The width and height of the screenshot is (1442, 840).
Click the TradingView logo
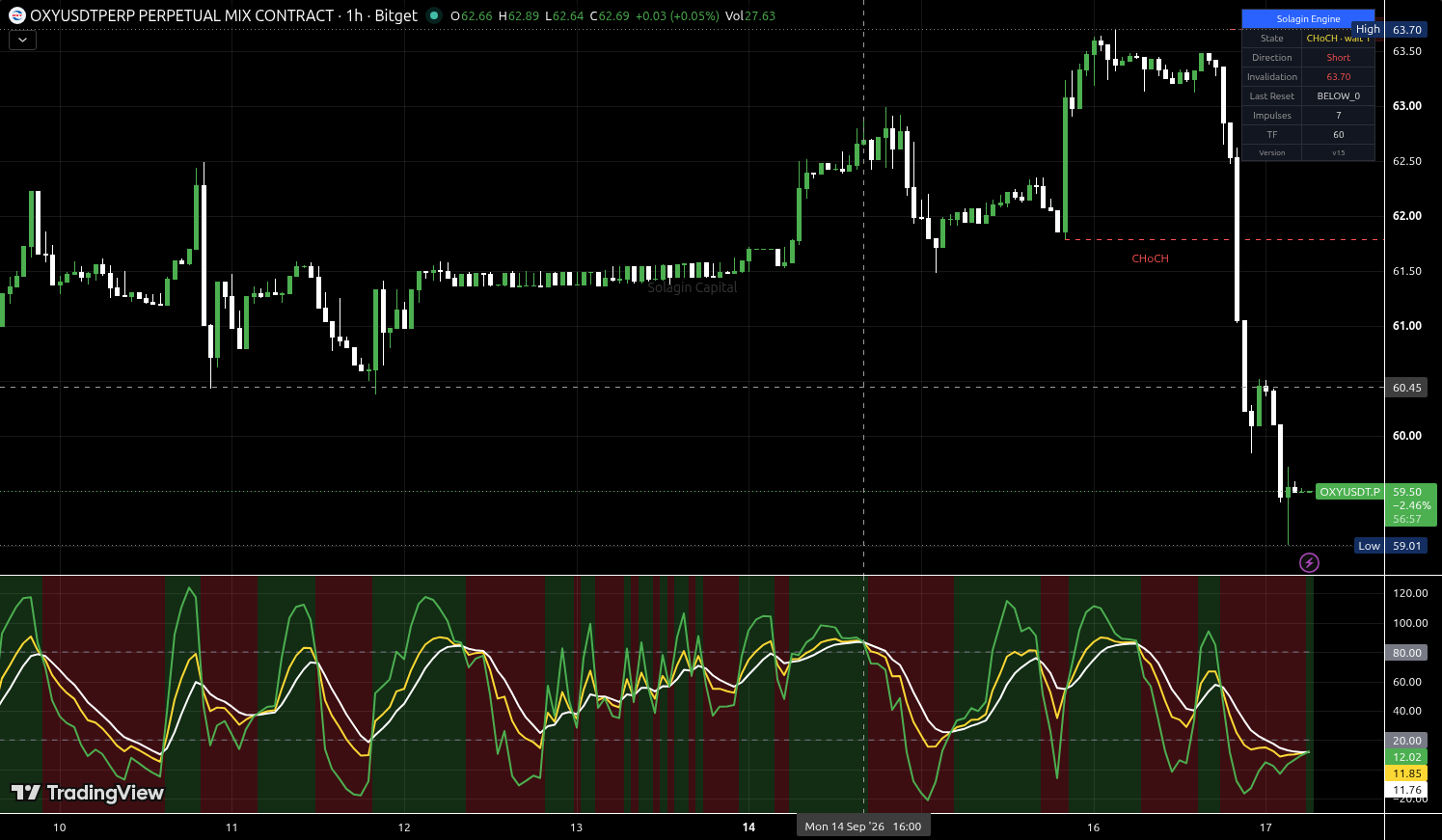[x=88, y=793]
